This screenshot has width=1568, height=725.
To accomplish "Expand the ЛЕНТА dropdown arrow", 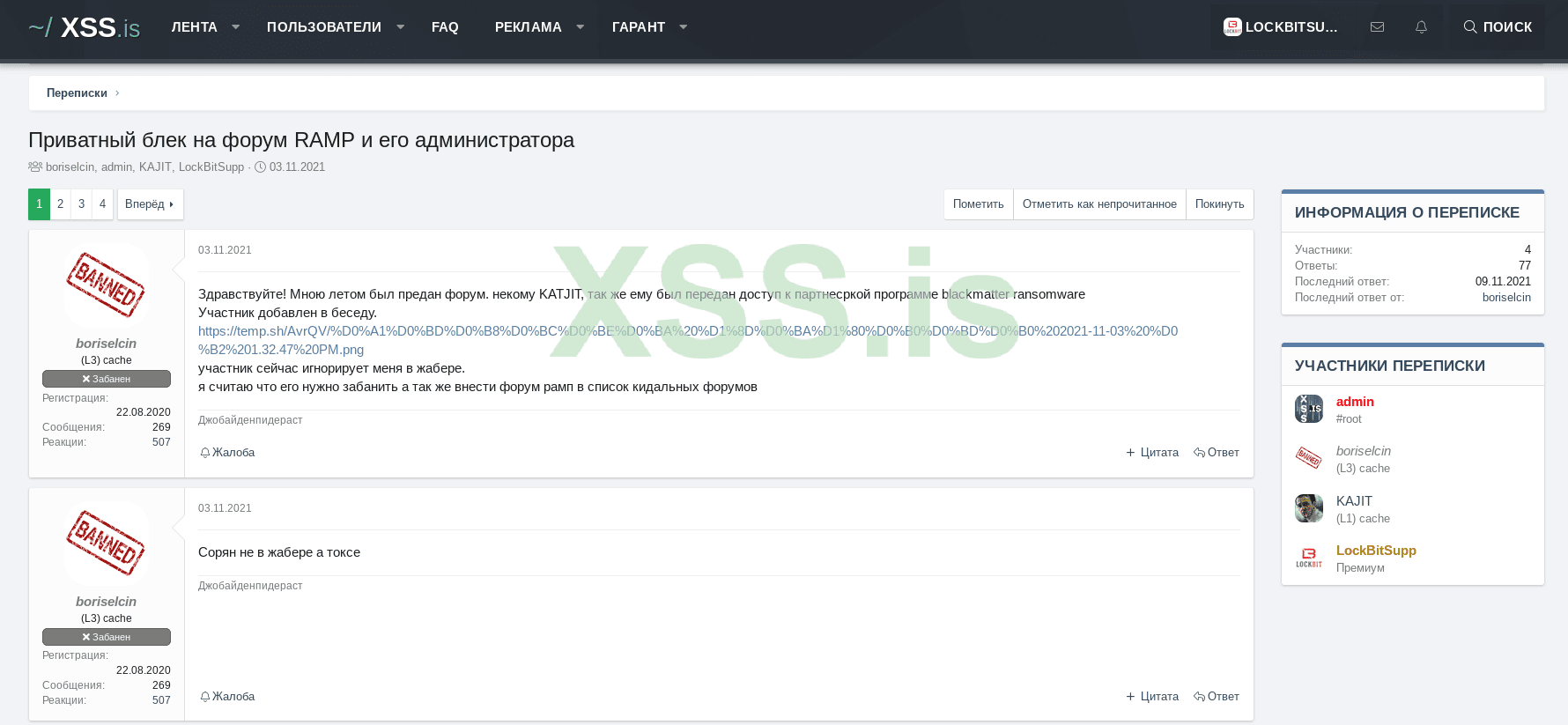I will pos(236,27).
